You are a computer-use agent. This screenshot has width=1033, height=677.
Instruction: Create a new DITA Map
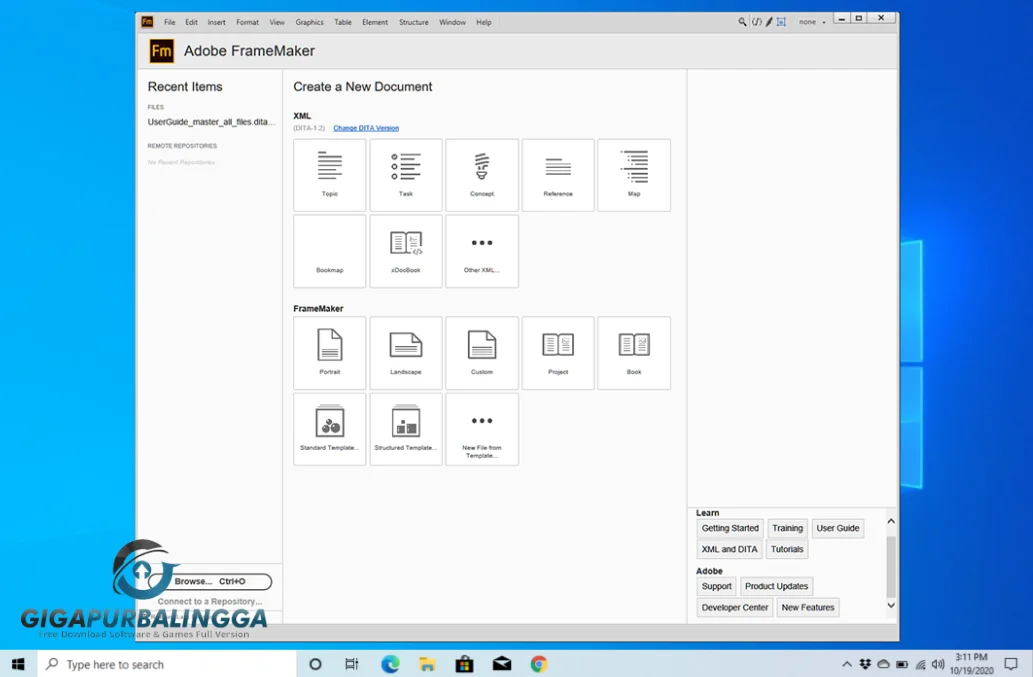634,175
